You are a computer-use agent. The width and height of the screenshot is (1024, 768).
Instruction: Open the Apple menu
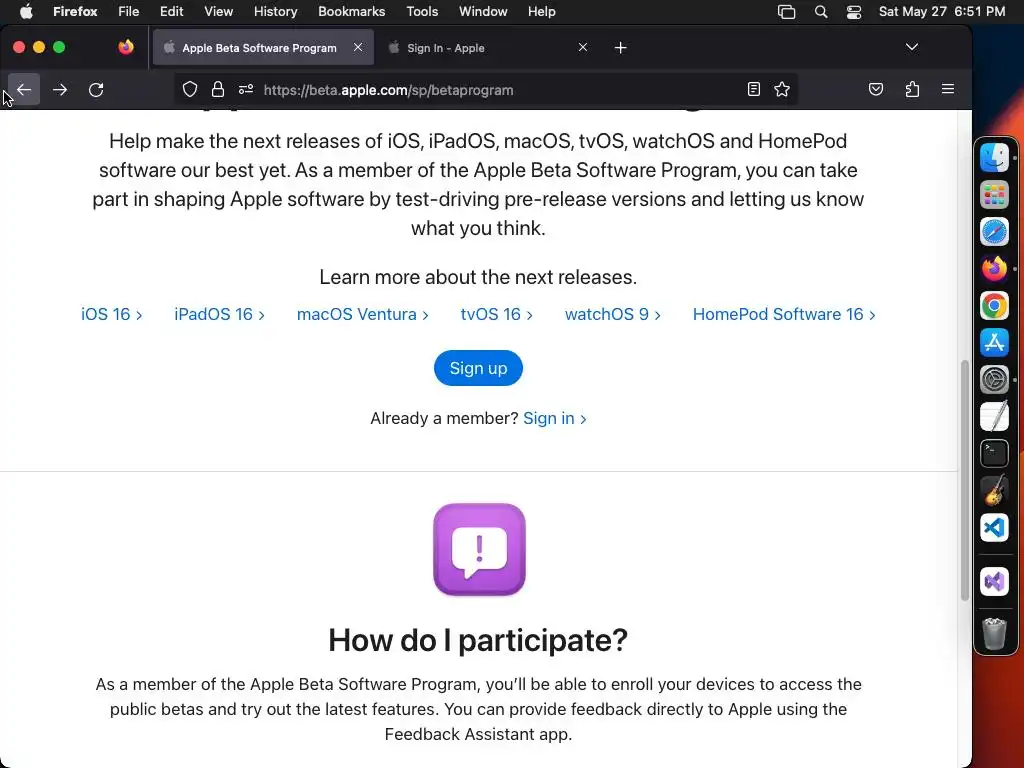[26, 11]
